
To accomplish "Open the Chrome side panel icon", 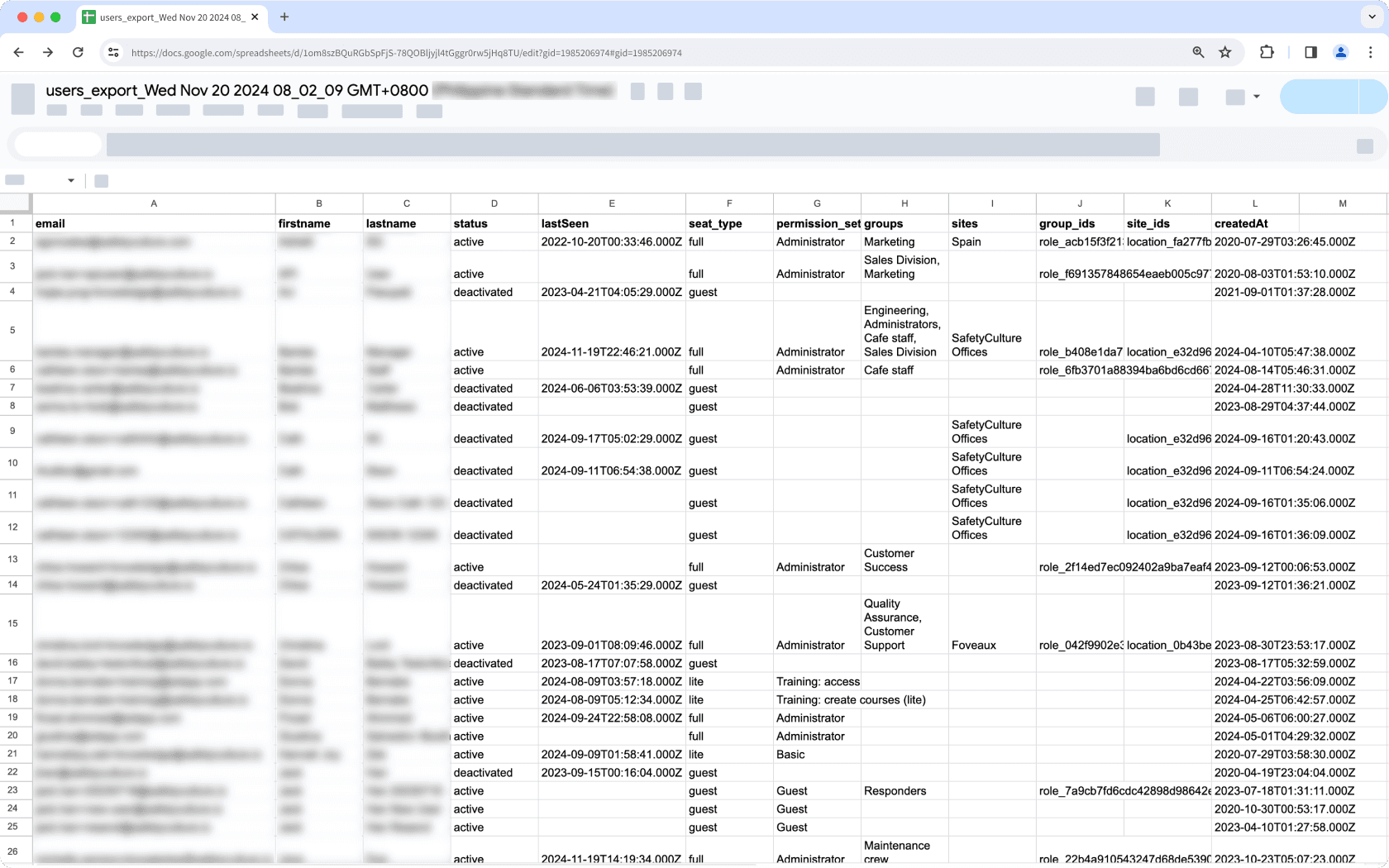I will pyautogui.click(x=1310, y=52).
